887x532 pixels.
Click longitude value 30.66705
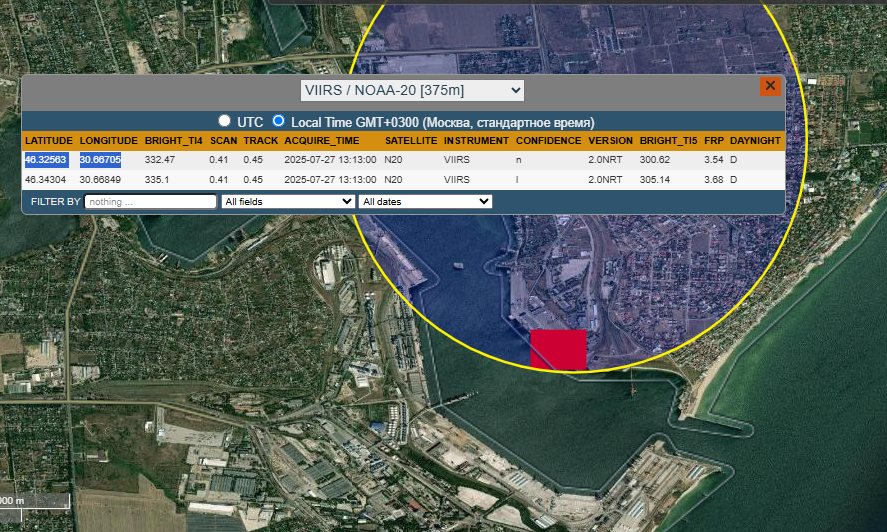pos(100,160)
